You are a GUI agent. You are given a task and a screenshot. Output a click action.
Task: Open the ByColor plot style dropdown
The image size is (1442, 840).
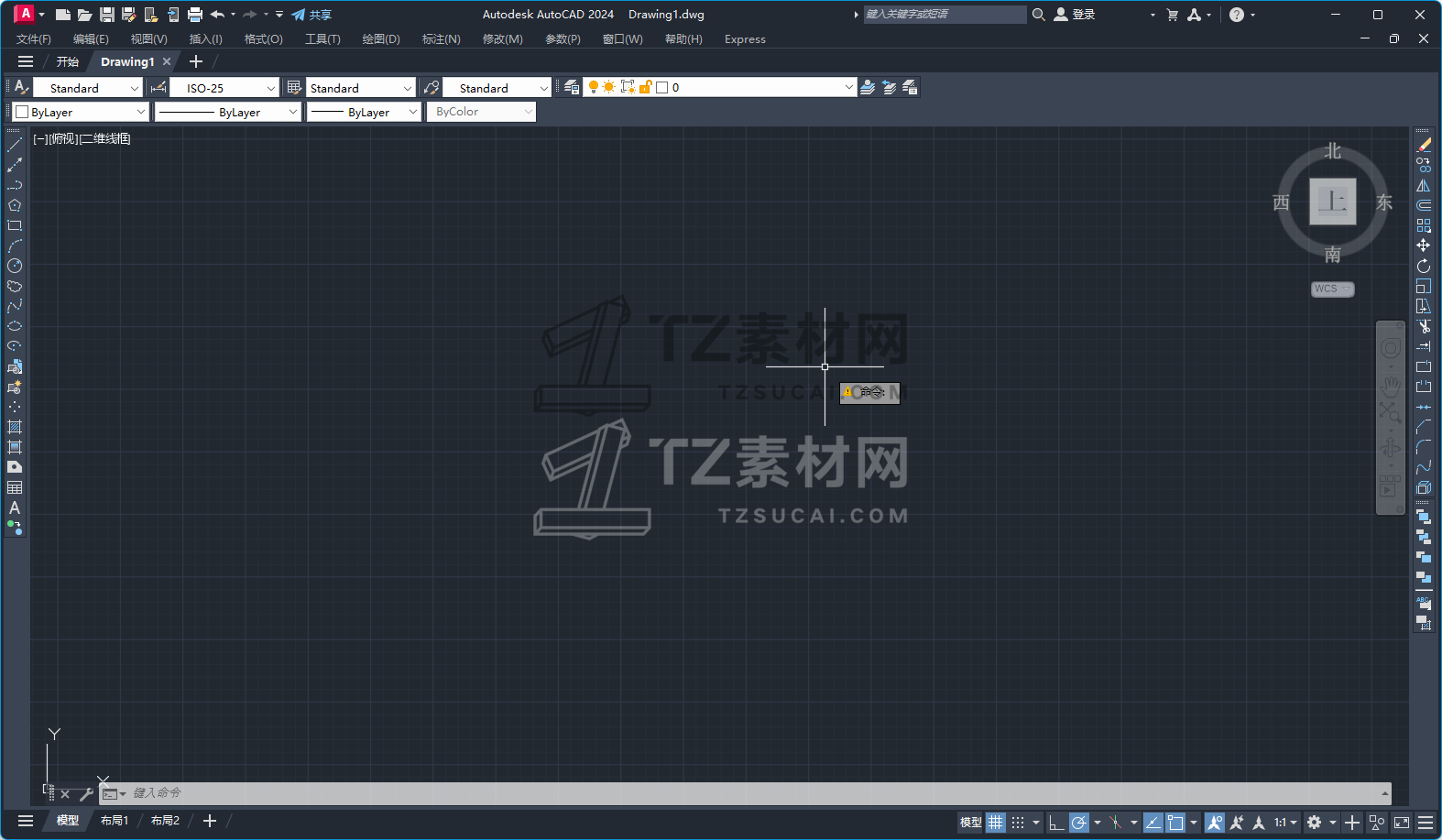(x=481, y=112)
